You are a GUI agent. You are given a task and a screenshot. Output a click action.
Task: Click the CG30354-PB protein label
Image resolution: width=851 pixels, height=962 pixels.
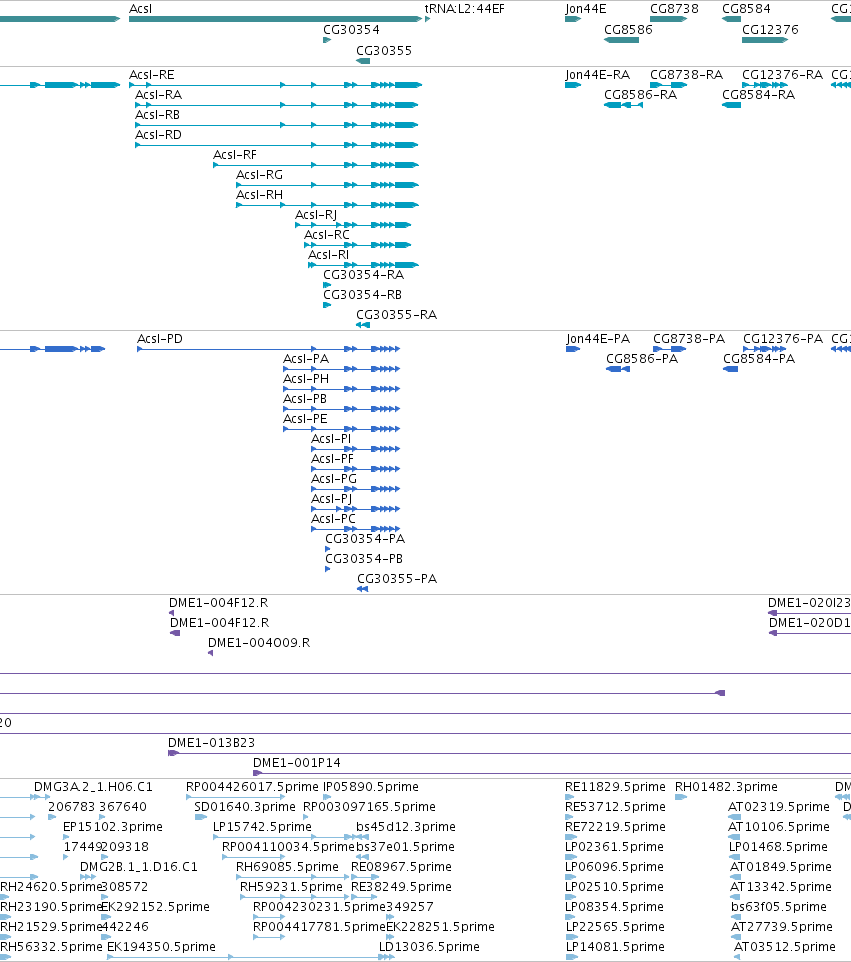[364, 559]
